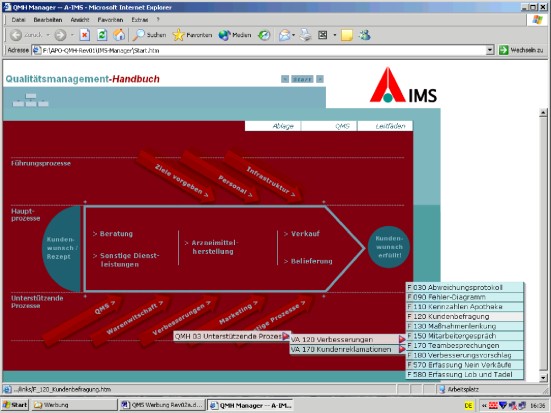Click the address bar URL field
Image resolution: width=551 pixels, height=413 pixels.
coord(259,50)
